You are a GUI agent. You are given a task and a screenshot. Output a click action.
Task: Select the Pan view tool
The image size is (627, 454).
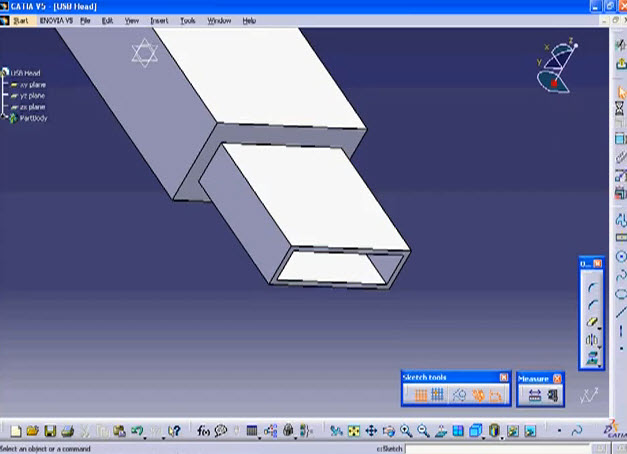pyautogui.click(x=371, y=431)
